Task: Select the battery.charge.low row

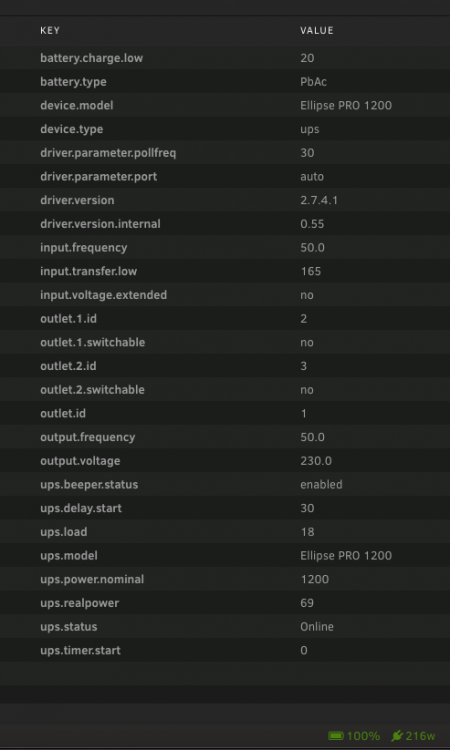Action: tap(225, 58)
